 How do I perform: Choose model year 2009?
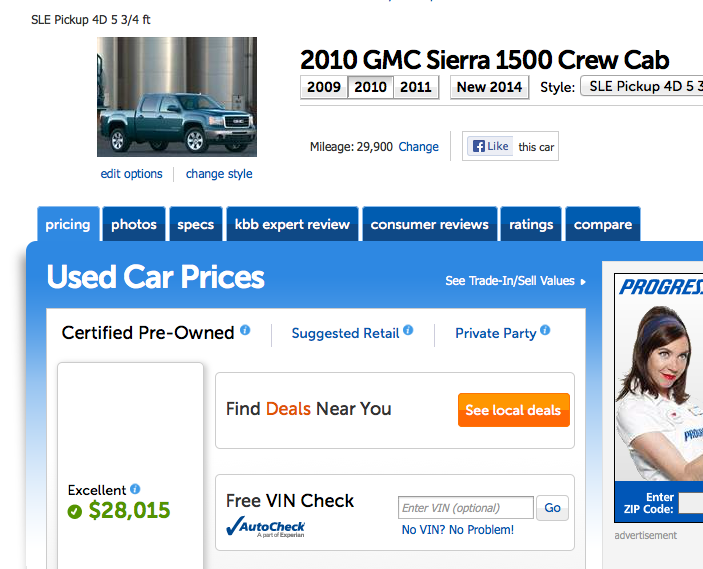(x=324, y=87)
